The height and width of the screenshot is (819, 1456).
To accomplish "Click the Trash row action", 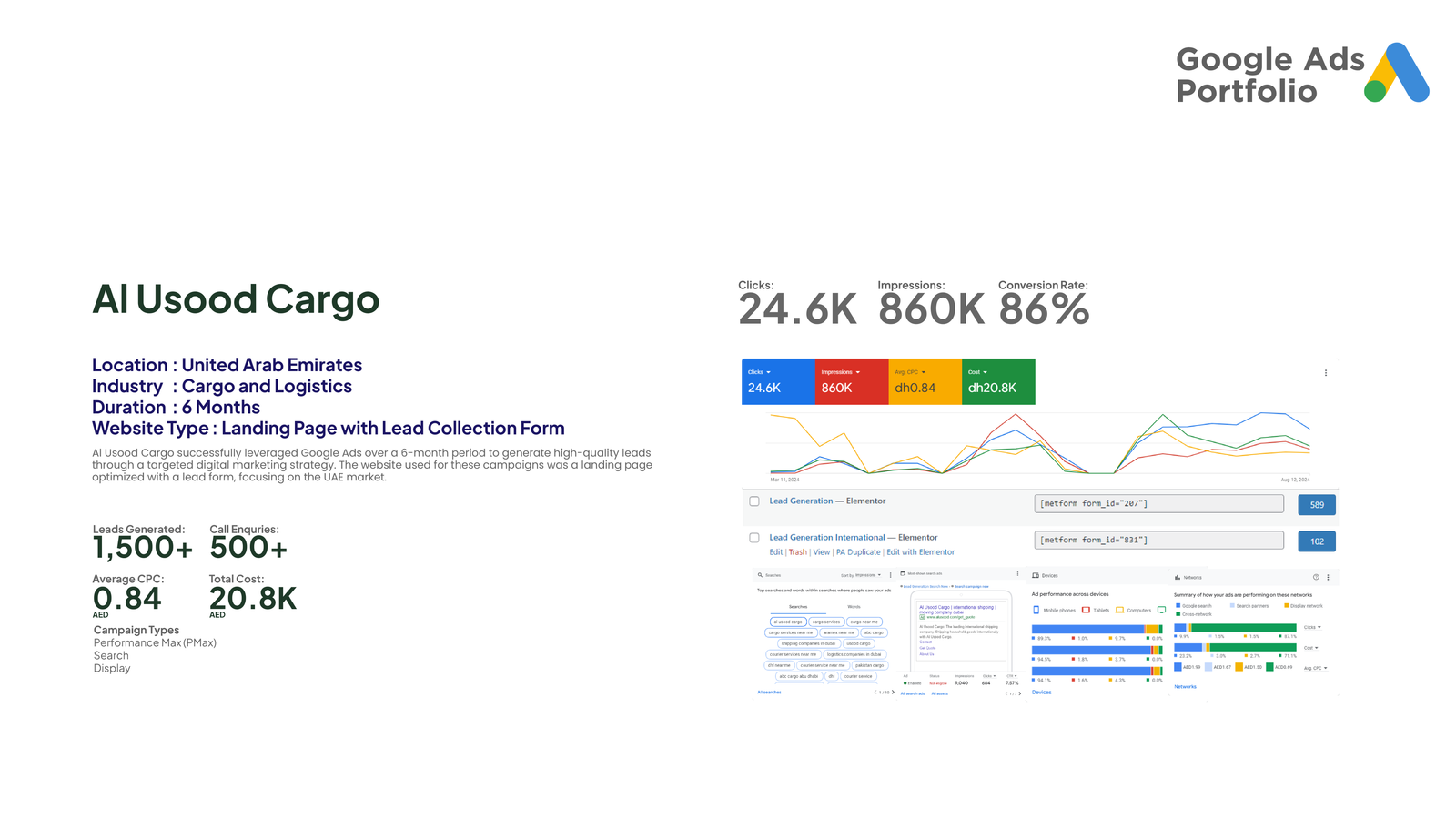I will click(797, 552).
